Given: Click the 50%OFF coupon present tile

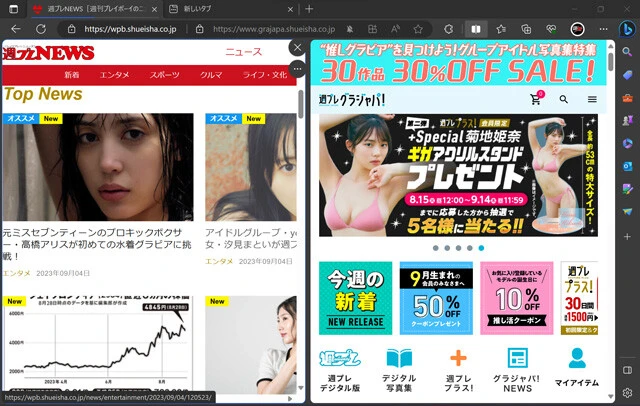Looking at the screenshot, I should tap(436, 298).
